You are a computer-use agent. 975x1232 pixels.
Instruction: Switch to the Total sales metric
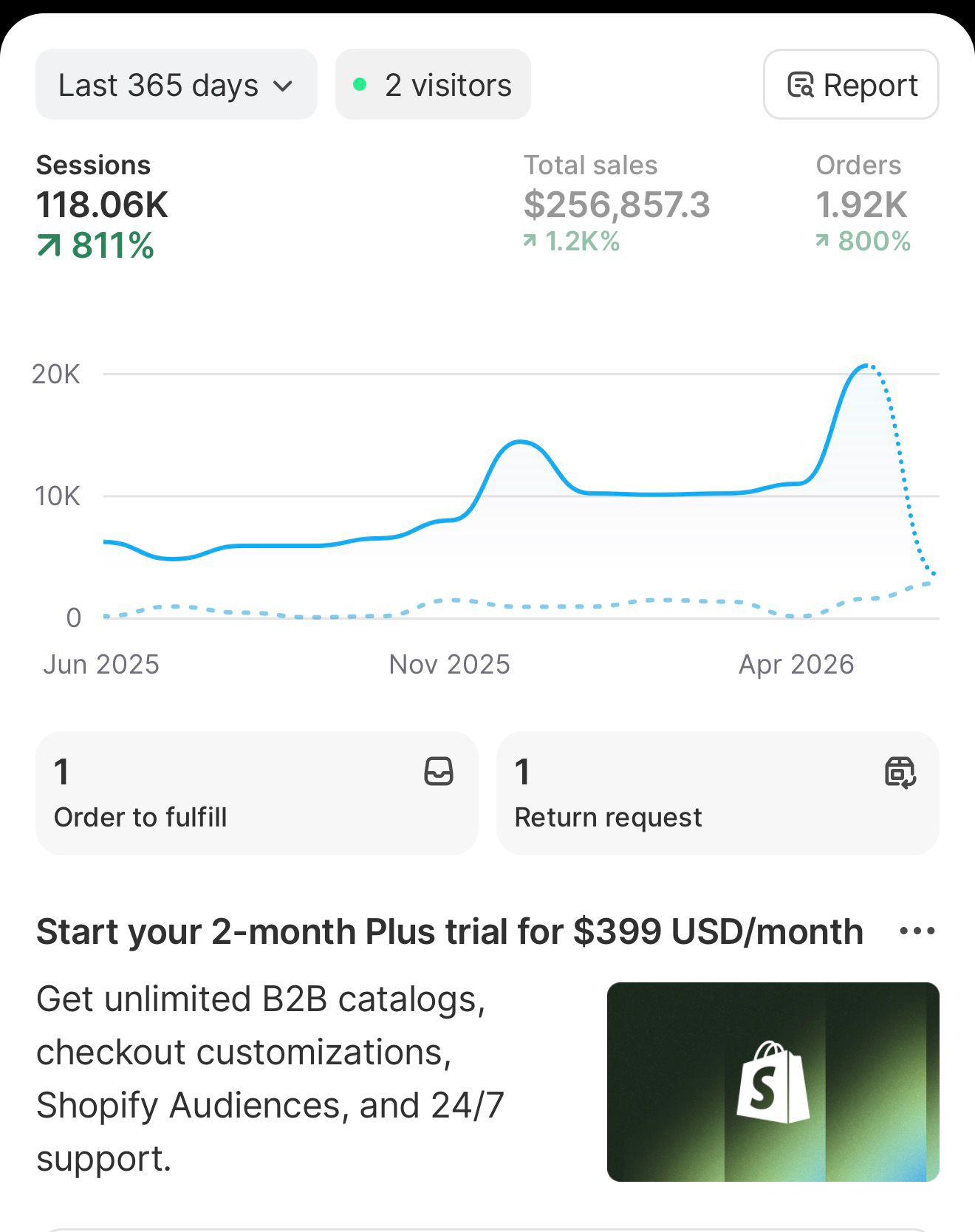pos(617,203)
